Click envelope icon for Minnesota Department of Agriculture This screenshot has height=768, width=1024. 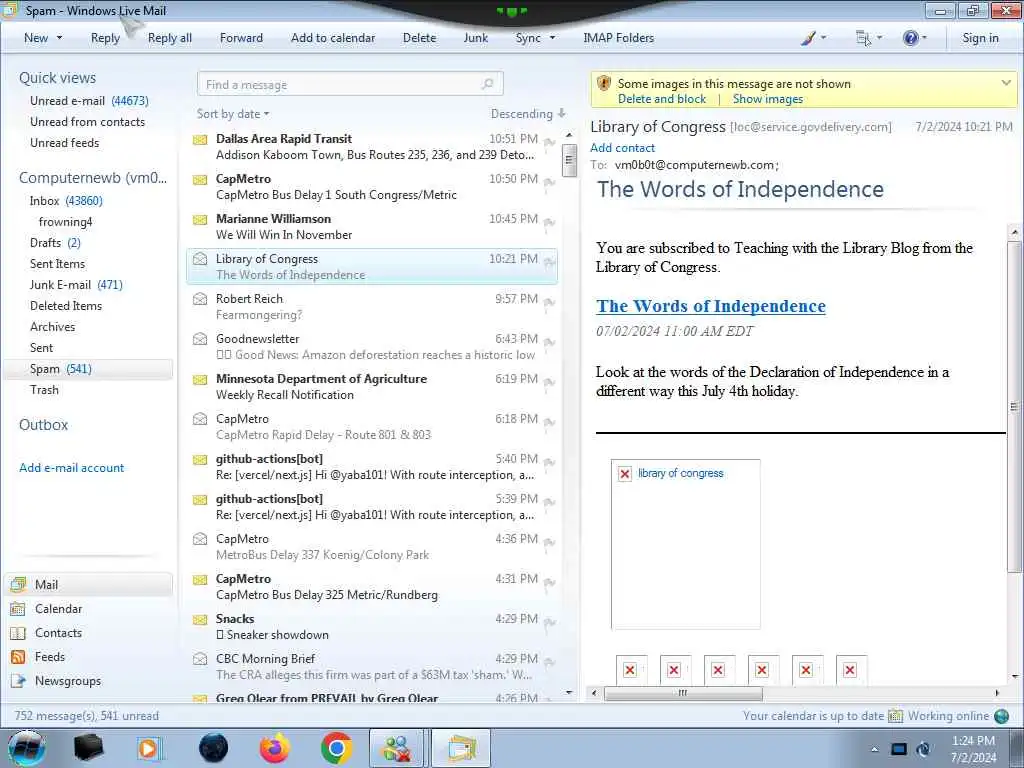pos(200,379)
